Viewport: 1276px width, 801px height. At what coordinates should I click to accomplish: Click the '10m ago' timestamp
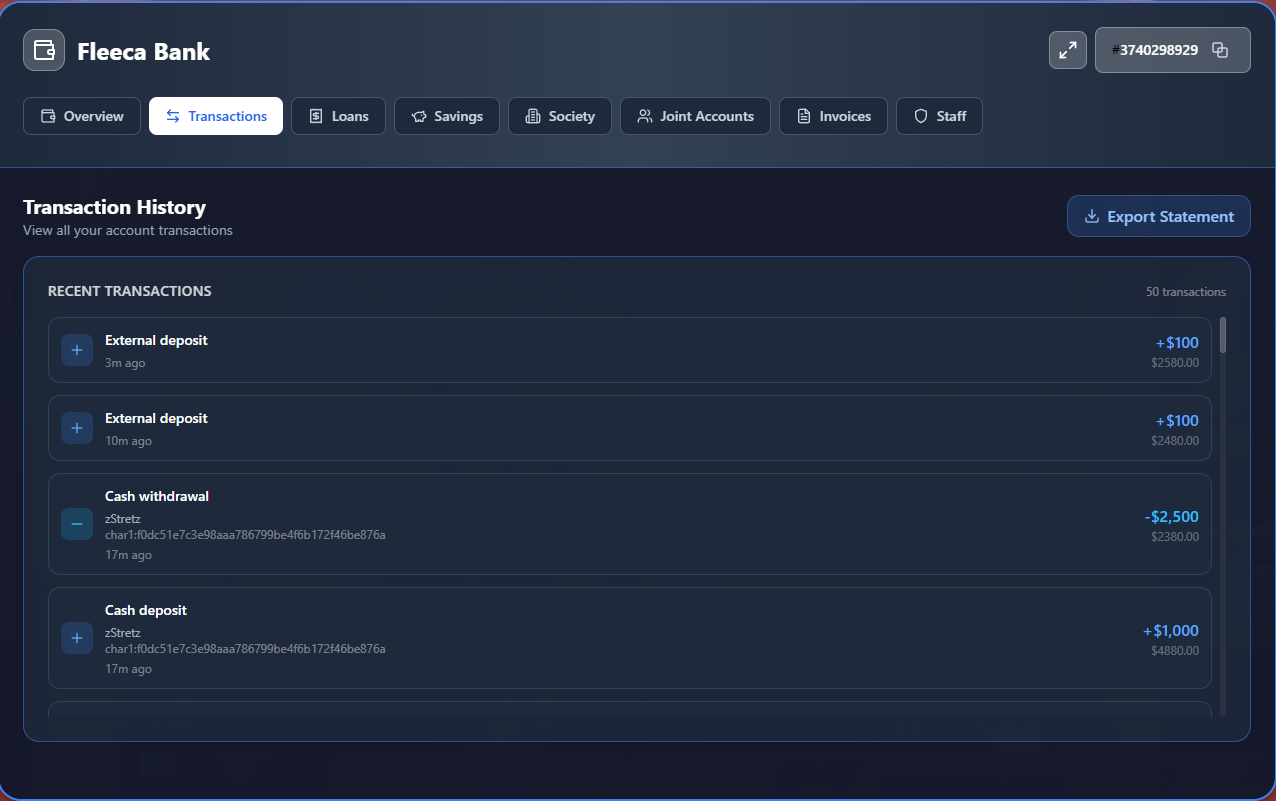(x=128, y=441)
